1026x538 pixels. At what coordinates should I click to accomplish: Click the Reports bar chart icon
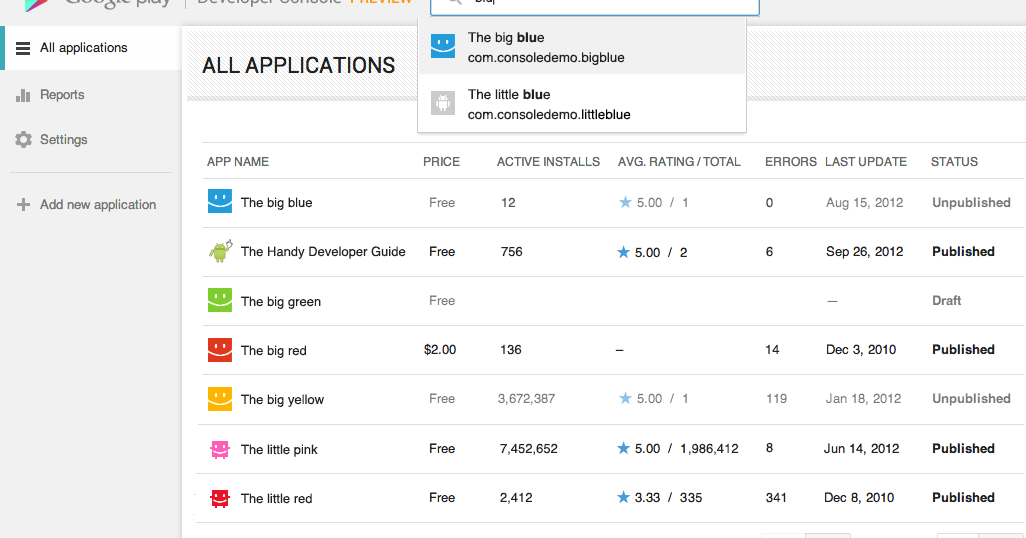pos(23,95)
